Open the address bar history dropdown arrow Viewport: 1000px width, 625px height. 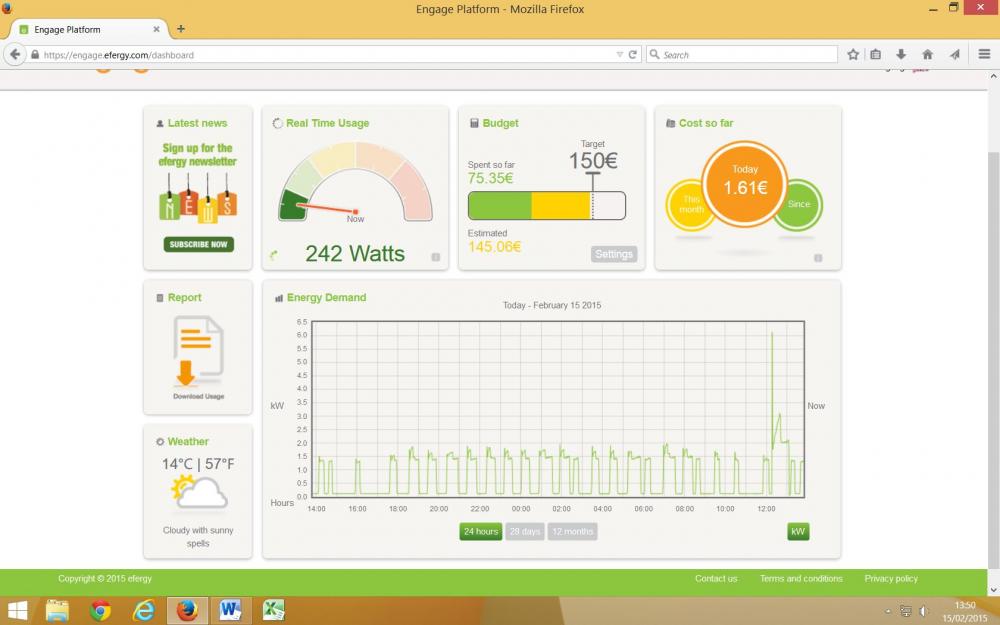click(x=619, y=55)
